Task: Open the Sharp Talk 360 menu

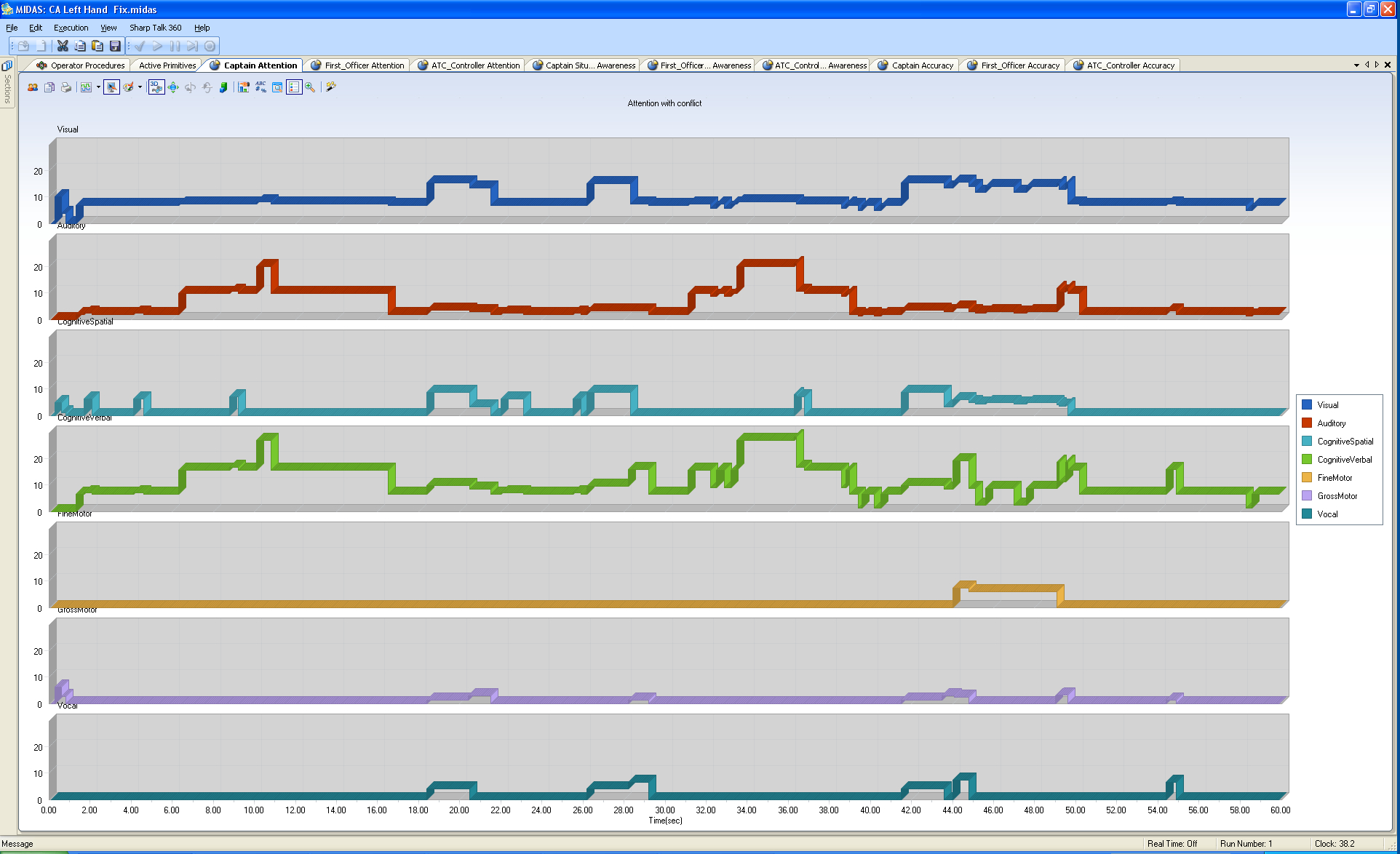Action: pos(155,28)
